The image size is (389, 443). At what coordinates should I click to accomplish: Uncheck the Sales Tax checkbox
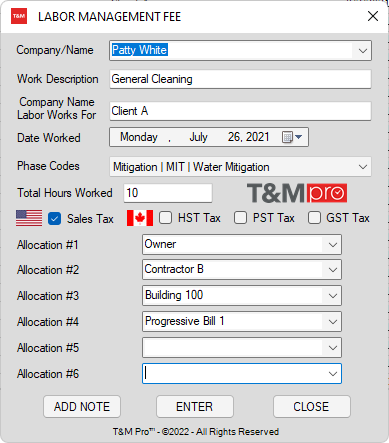pos(54,219)
